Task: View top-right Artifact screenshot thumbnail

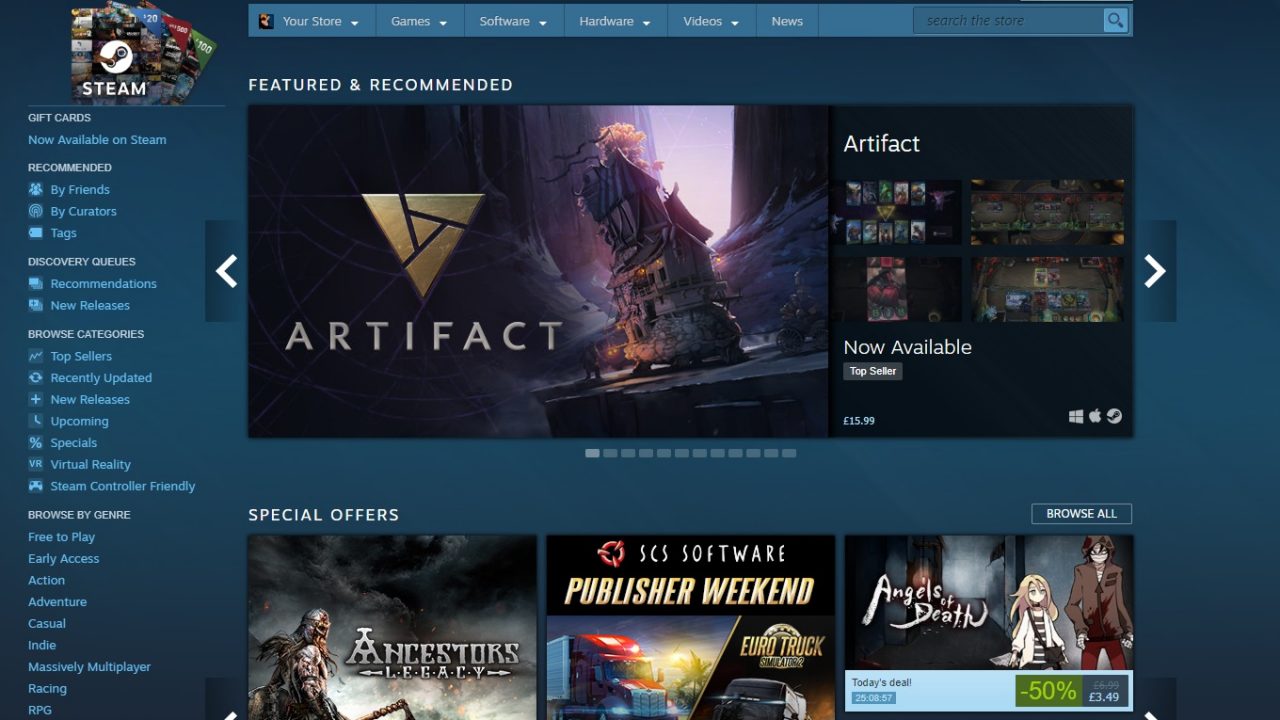Action: click(x=1048, y=212)
